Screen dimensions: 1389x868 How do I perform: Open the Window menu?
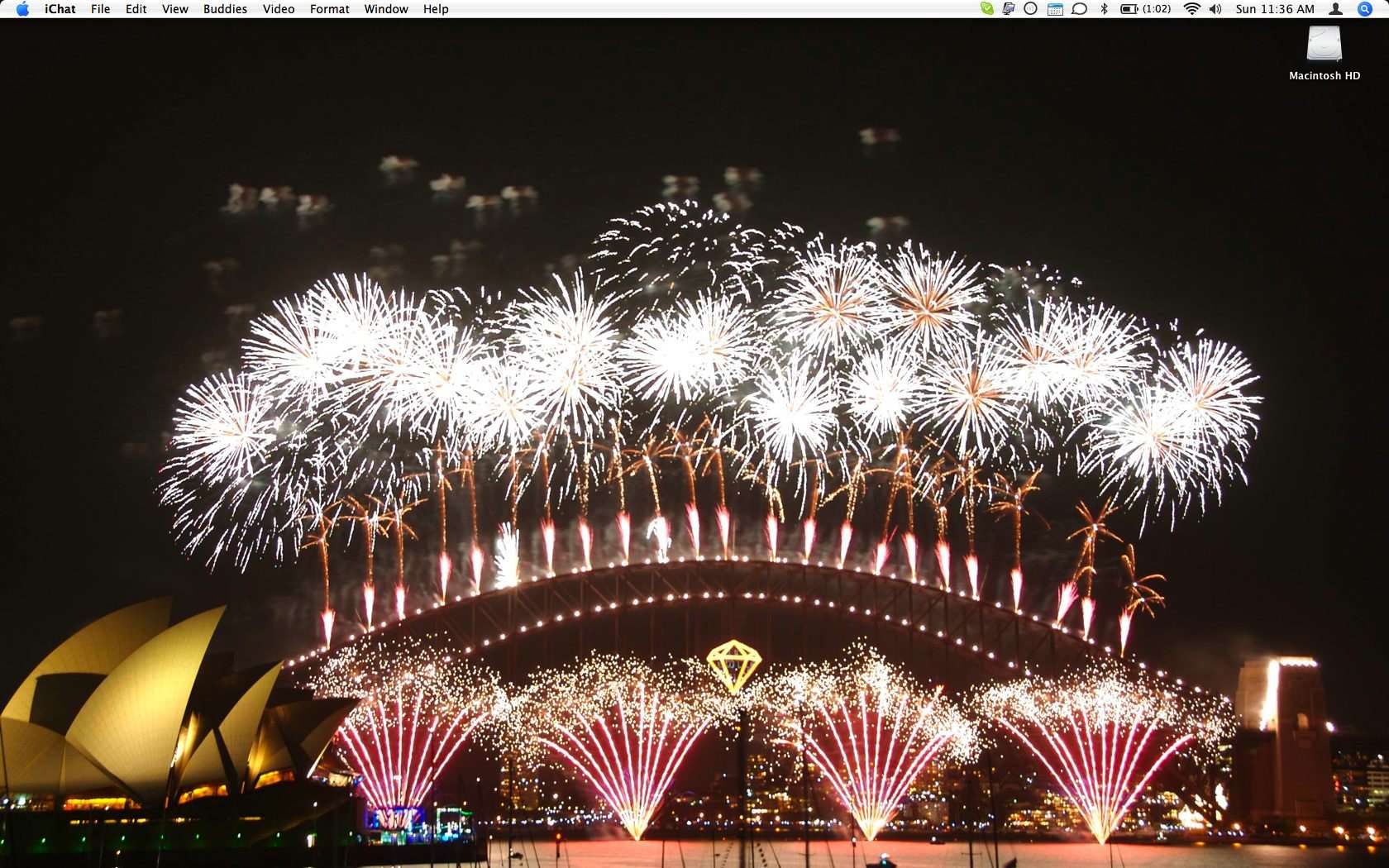(x=386, y=9)
